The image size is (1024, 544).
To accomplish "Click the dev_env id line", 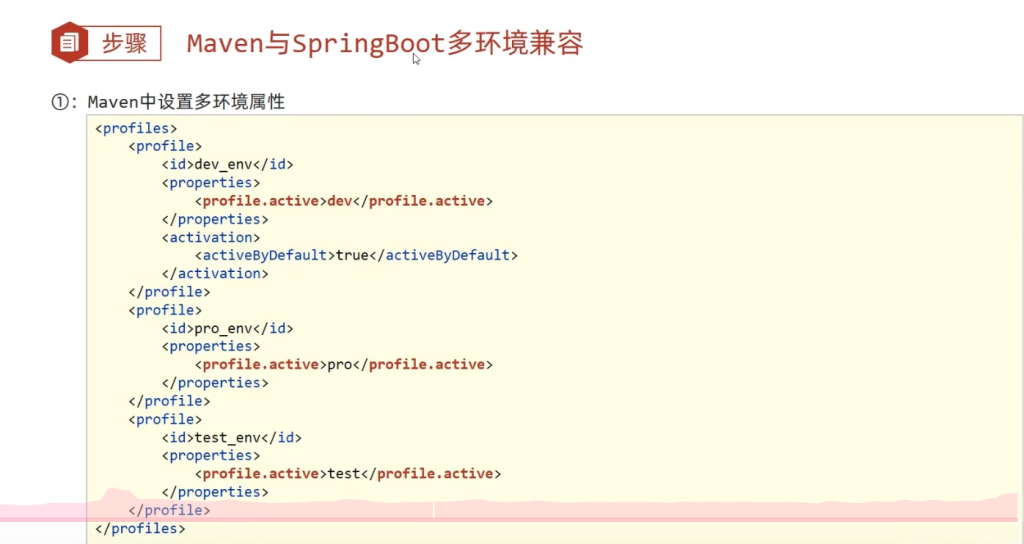I will click(228, 164).
